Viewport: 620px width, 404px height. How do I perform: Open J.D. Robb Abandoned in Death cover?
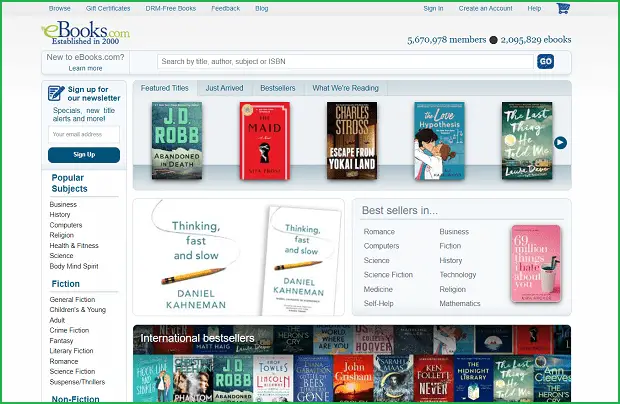[x=177, y=140]
